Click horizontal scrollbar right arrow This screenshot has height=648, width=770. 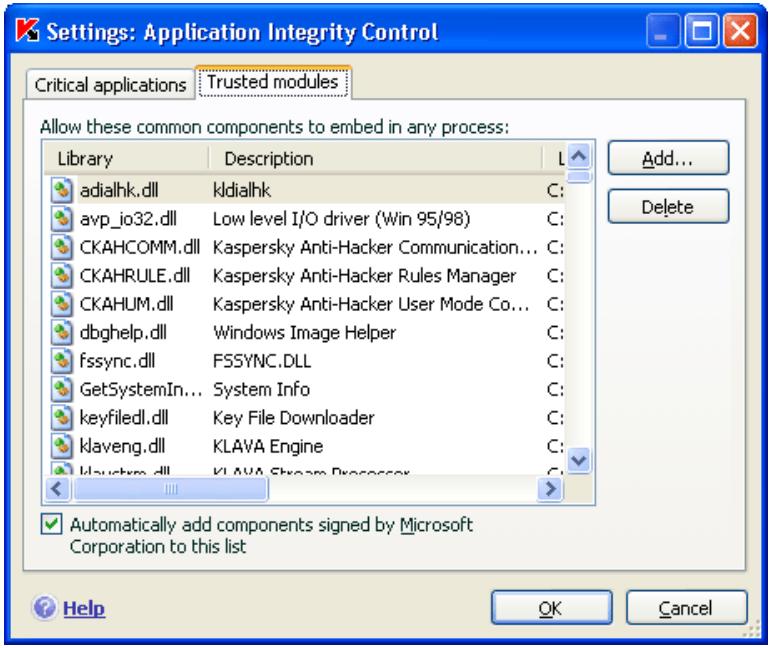(x=550, y=489)
